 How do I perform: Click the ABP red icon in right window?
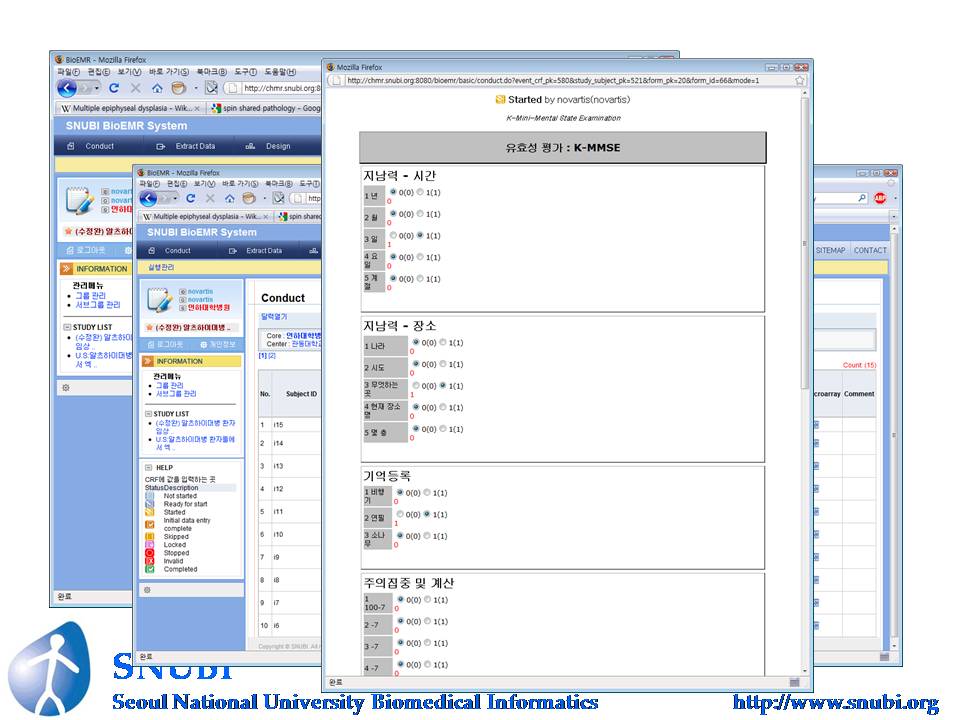click(880, 198)
